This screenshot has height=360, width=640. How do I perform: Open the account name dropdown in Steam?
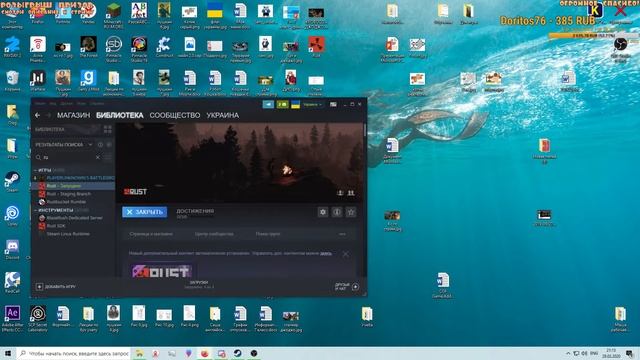[312, 104]
